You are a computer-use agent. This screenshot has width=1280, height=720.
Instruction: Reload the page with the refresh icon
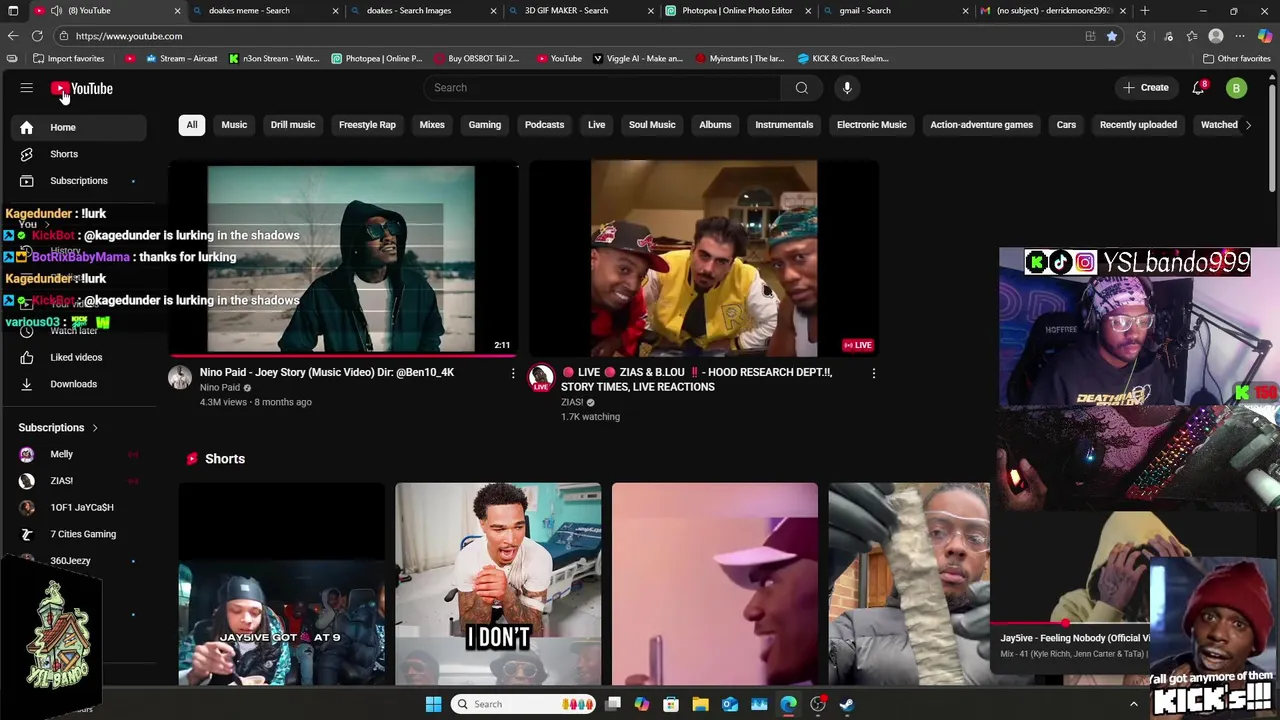(37, 36)
